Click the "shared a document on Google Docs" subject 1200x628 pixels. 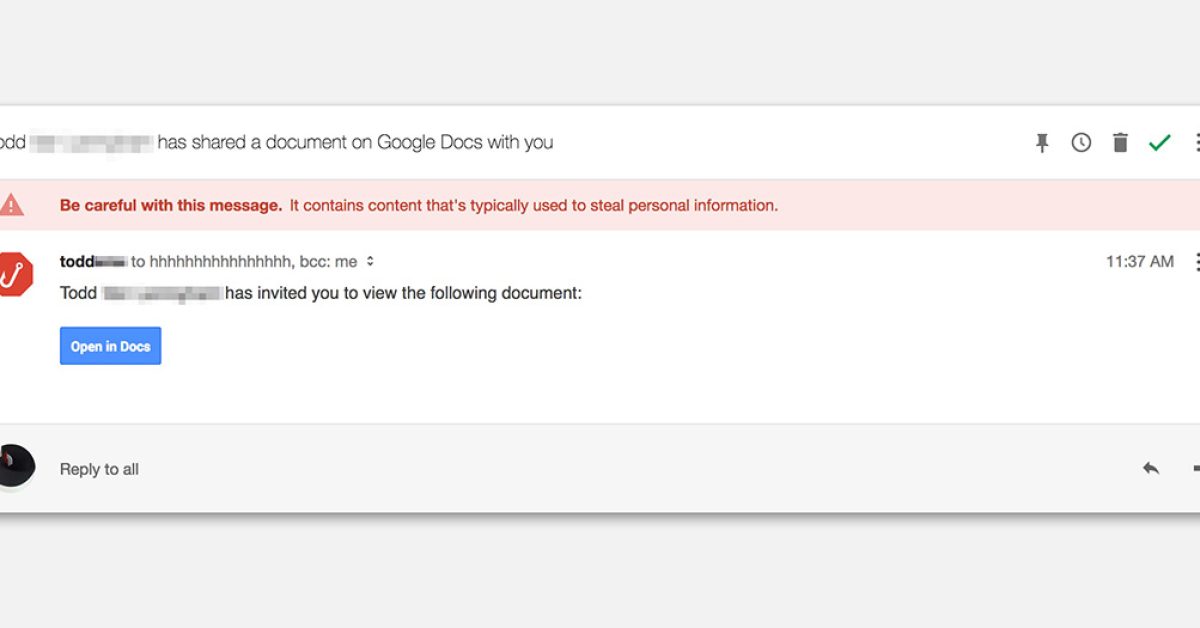point(355,142)
